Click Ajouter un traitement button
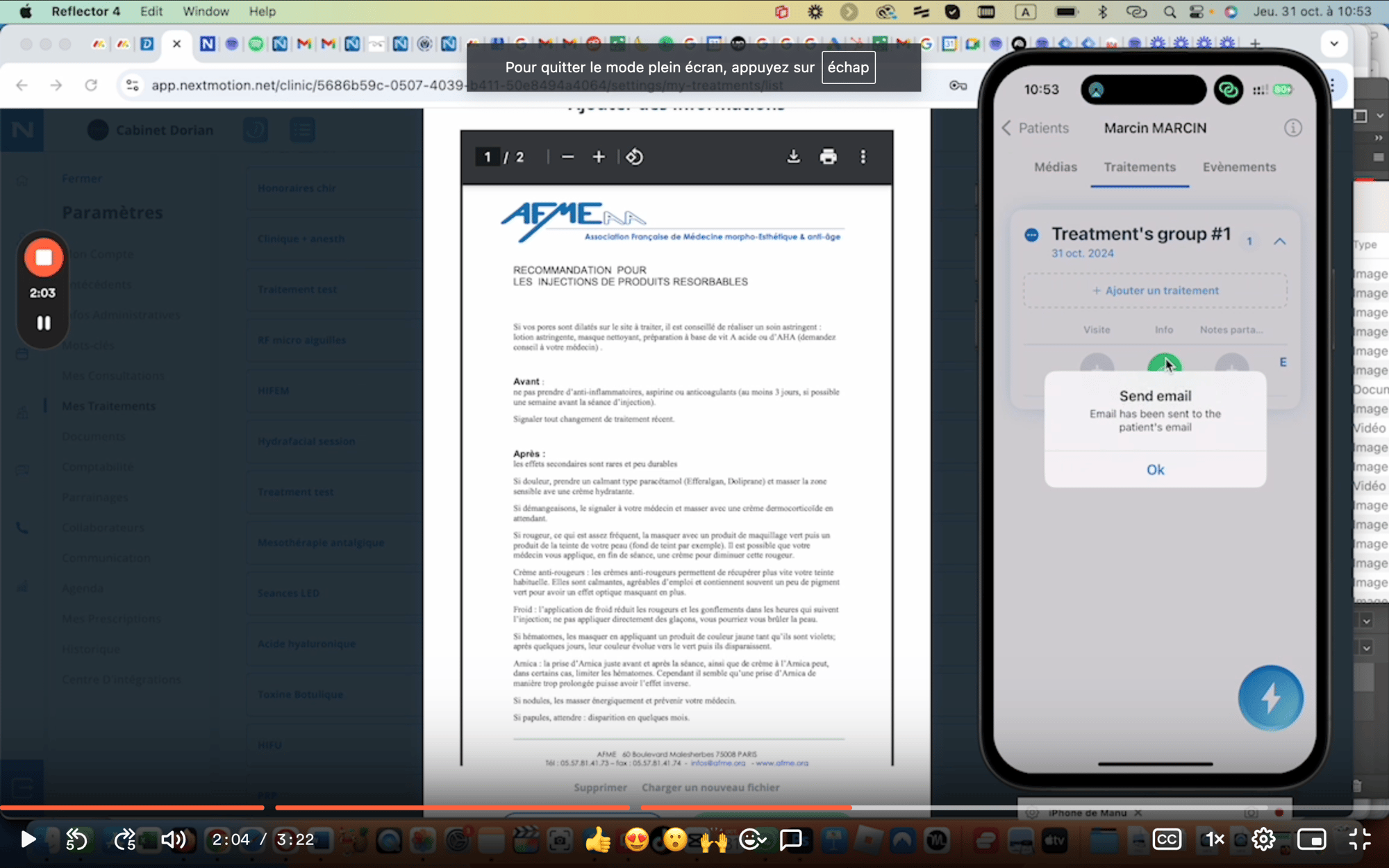This screenshot has height=868, width=1389. [1155, 290]
